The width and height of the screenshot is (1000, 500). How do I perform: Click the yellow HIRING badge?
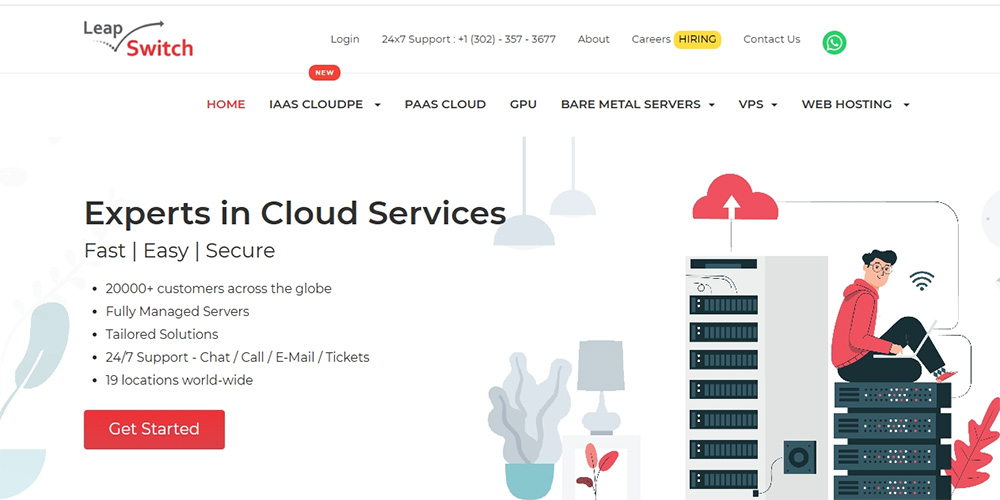click(697, 40)
